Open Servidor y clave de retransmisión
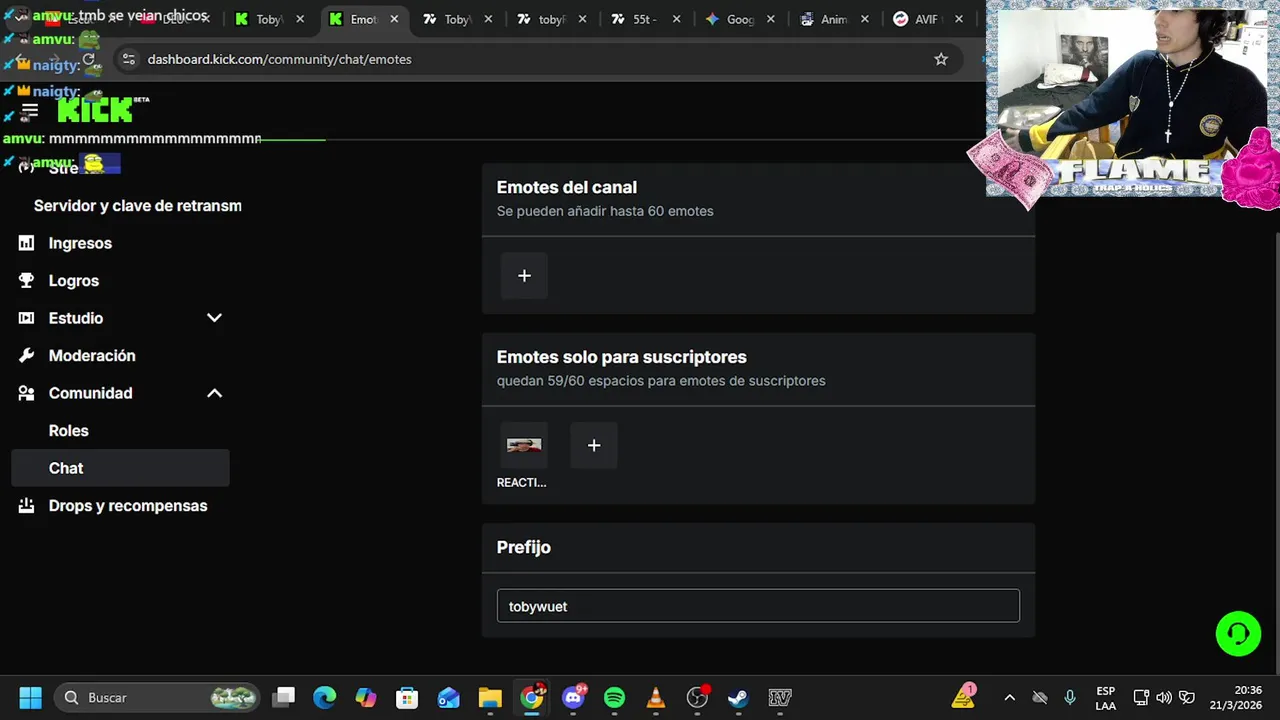The image size is (1280, 720). click(x=138, y=206)
